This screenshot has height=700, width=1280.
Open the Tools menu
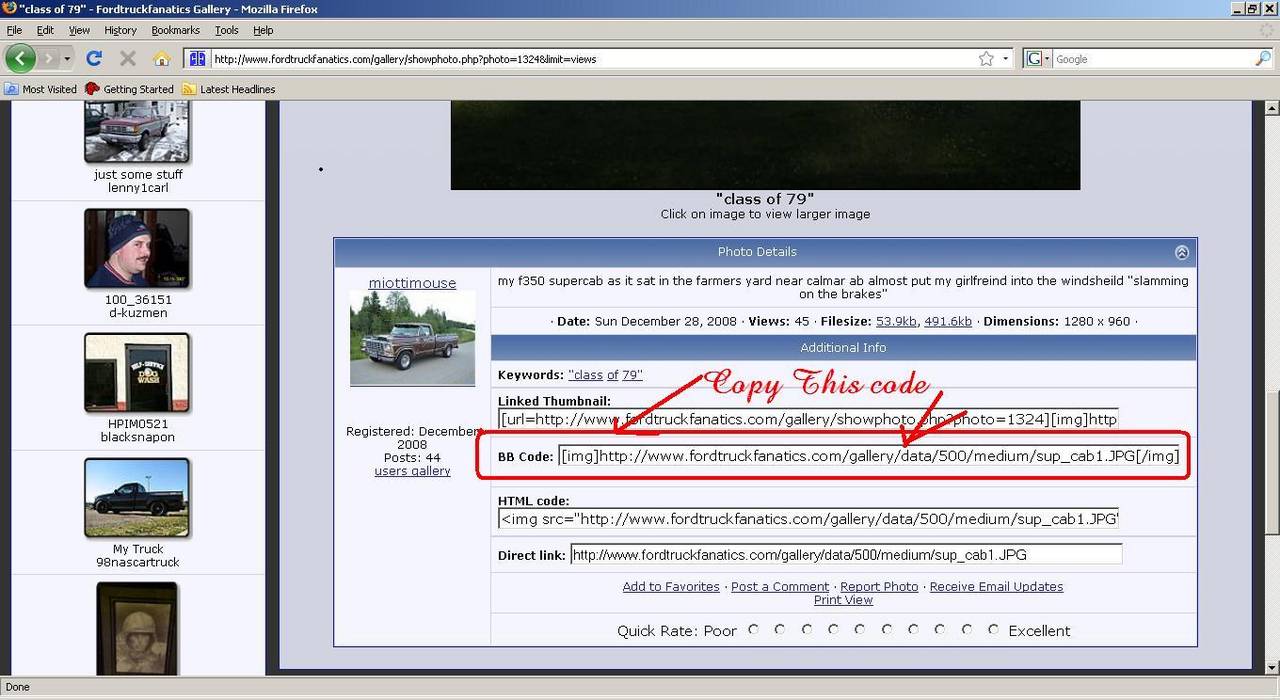(227, 30)
